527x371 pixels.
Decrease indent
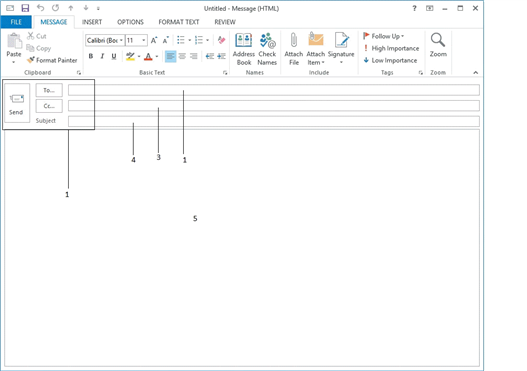(x=210, y=56)
